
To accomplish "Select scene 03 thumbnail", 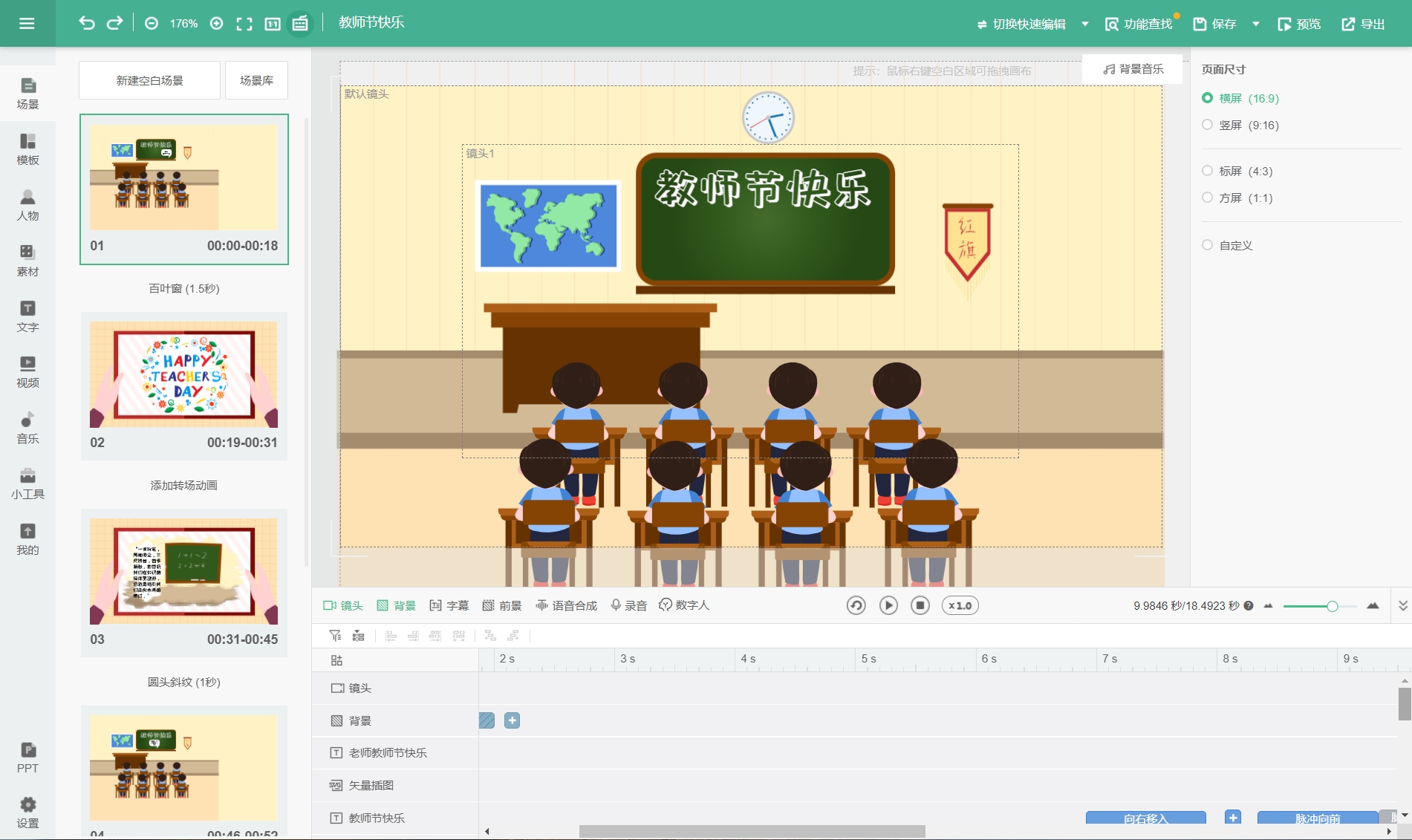I will click(184, 583).
